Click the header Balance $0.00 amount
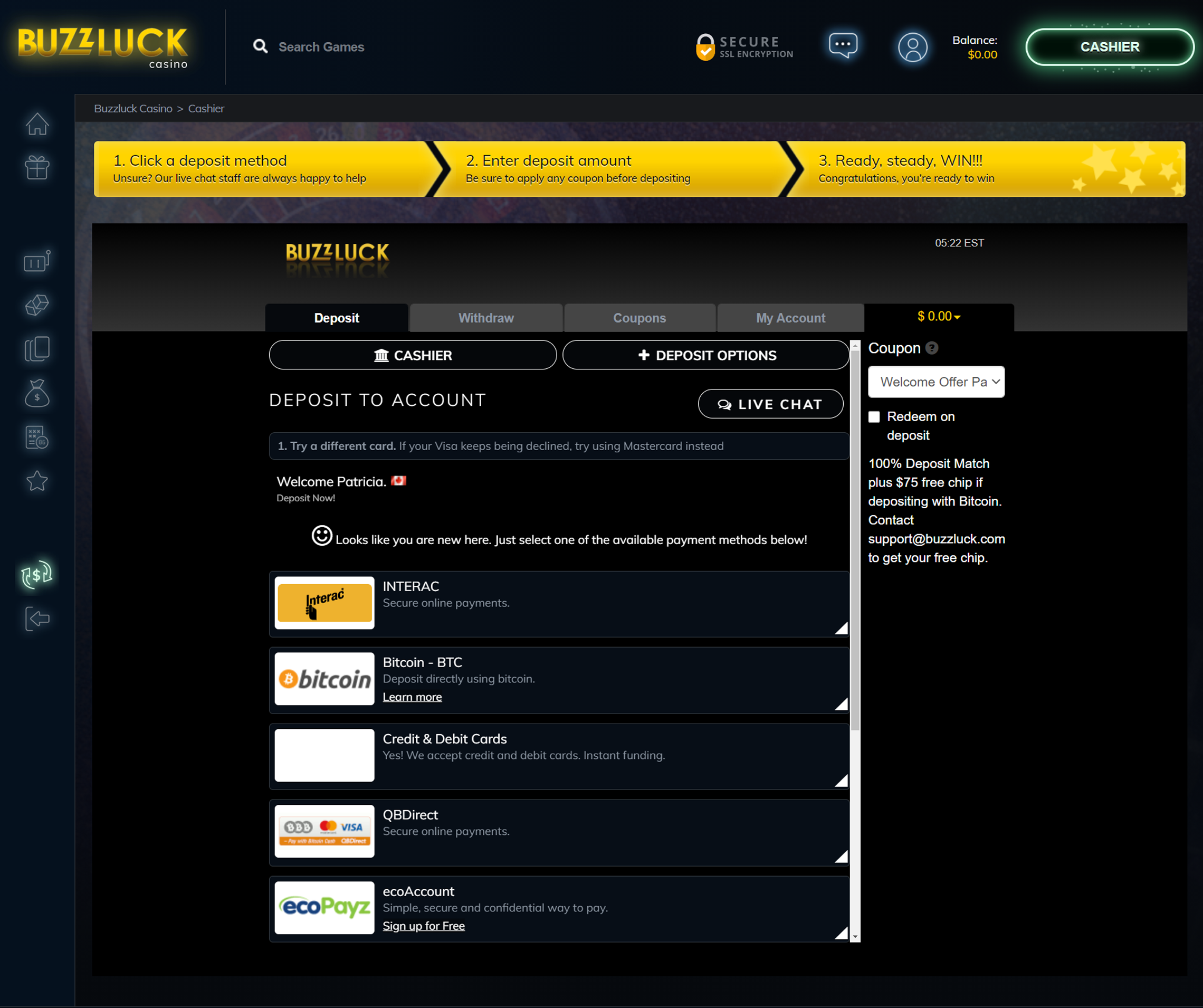Image resolution: width=1203 pixels, height=1008 pixels. pyautogui.click(x=982, y=54)
